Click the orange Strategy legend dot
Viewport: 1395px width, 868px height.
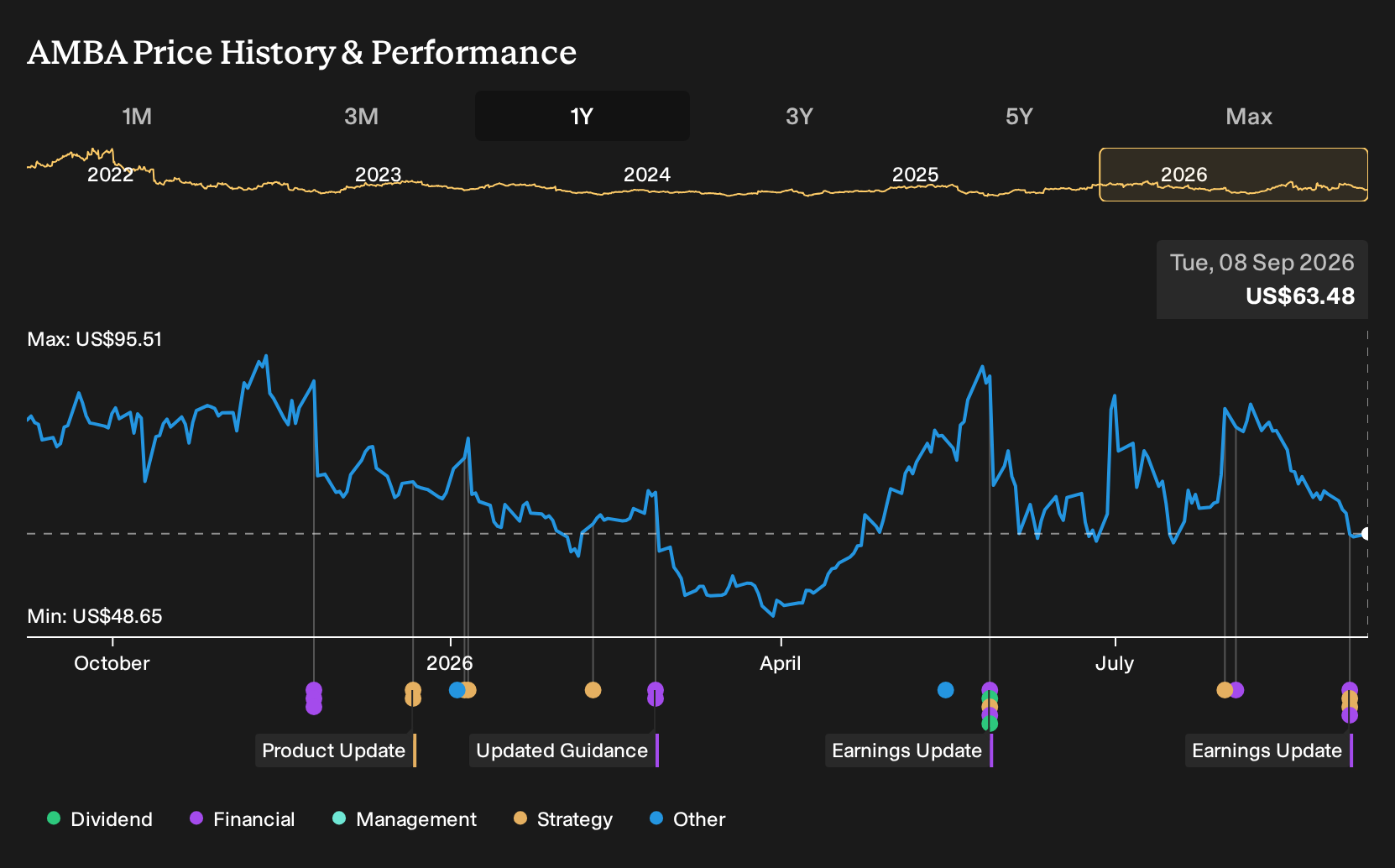click(520, 818)
